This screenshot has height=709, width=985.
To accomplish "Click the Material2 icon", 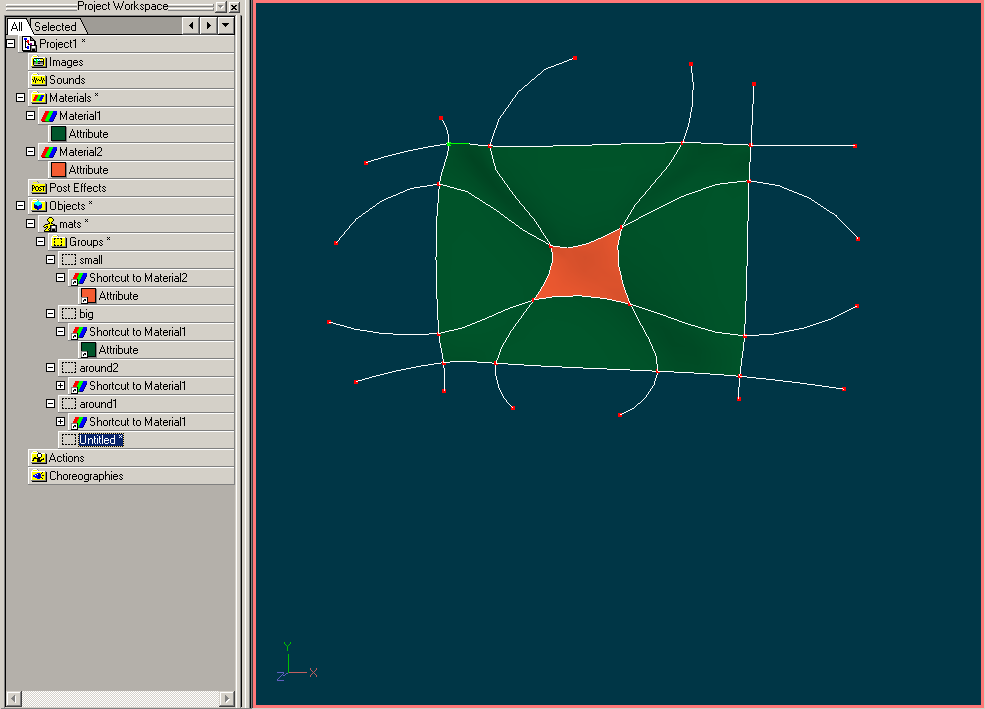I will pyautogui.click(x=49, y=152).
